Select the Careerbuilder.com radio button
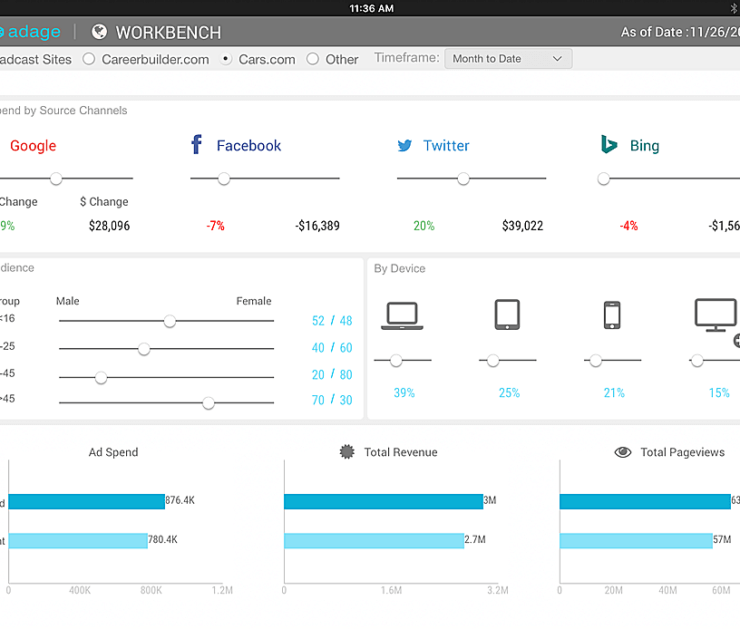 click(x=89, y=59)
